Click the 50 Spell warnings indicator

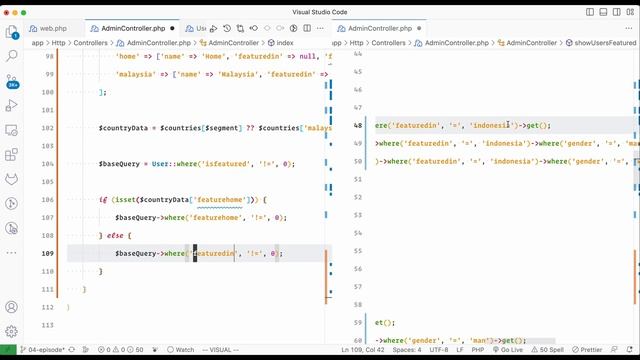pyautogui.click(x=547, y=350)
